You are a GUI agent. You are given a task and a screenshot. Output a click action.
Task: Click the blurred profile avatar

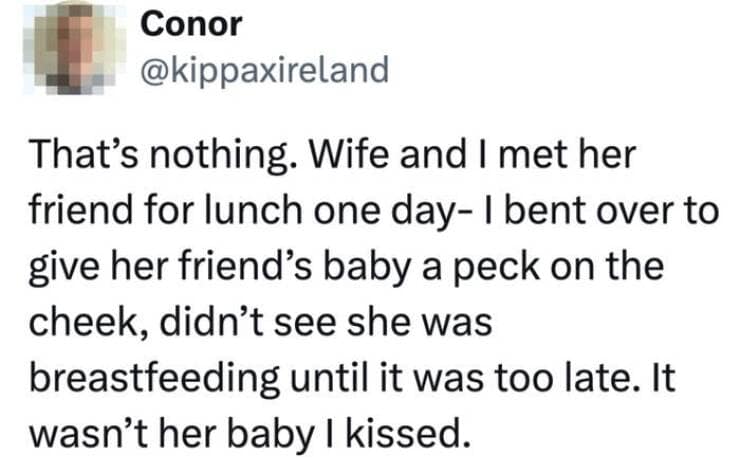tap(76, 45)
